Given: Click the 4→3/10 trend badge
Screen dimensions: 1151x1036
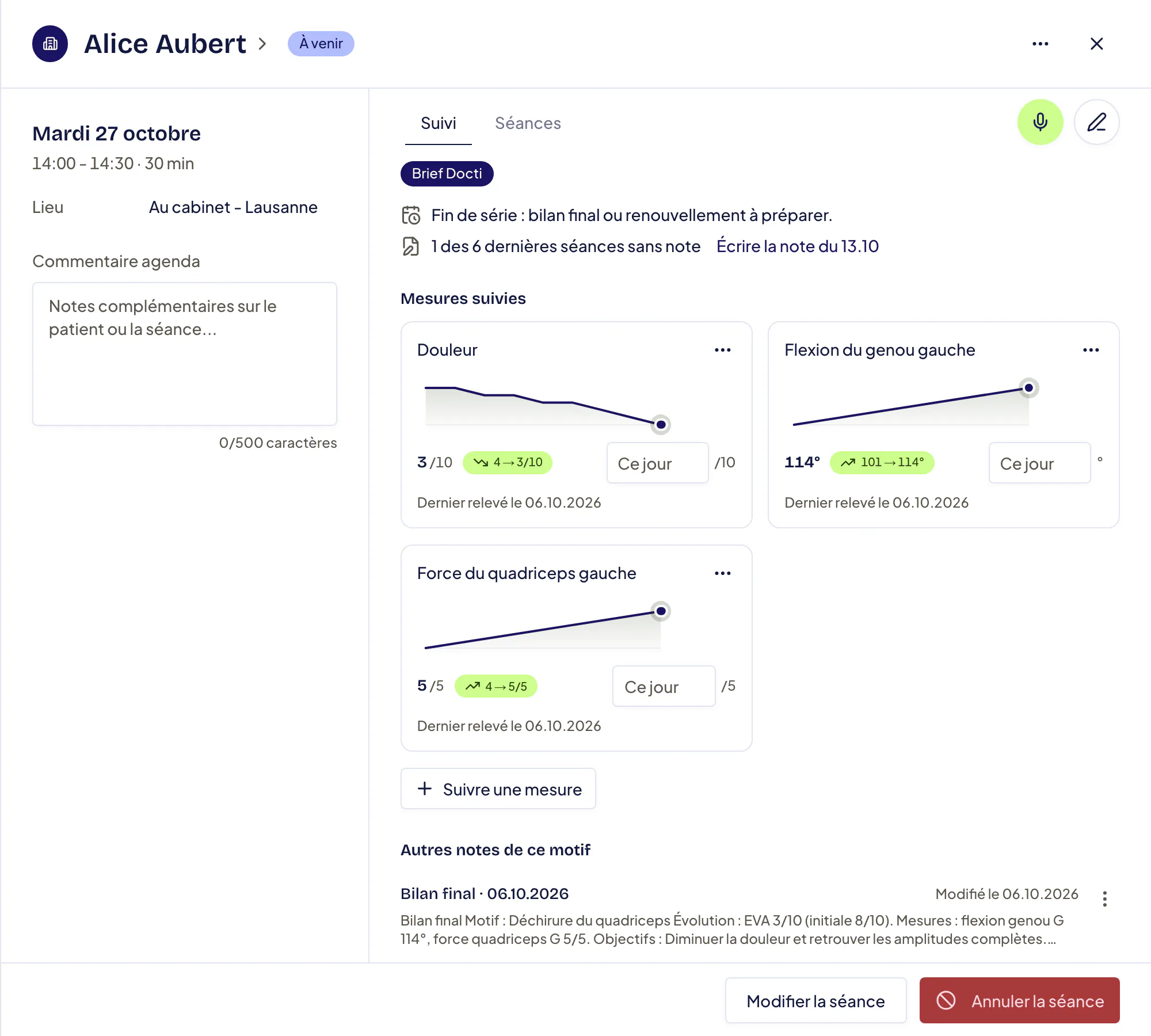Looking at the screenshot, I should tap(507, 463).
